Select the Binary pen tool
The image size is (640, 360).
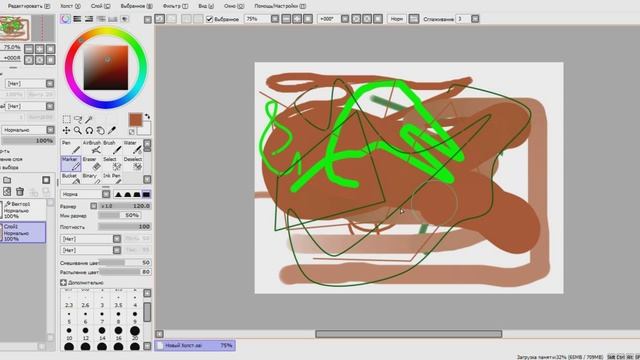pyautogui.click(x=91, y=178)
